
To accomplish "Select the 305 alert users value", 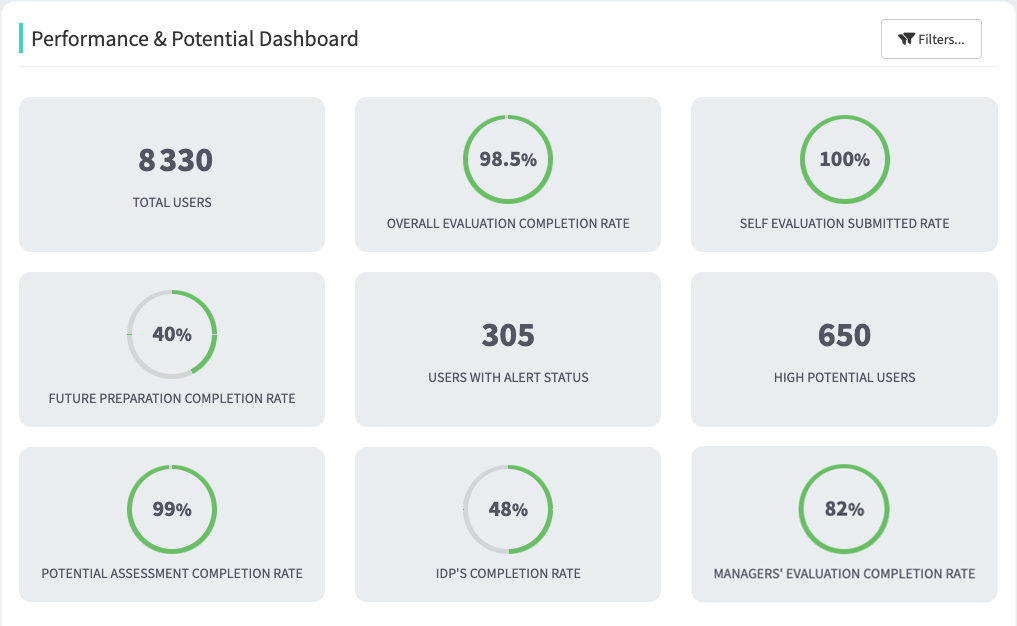I will [508, 335].
